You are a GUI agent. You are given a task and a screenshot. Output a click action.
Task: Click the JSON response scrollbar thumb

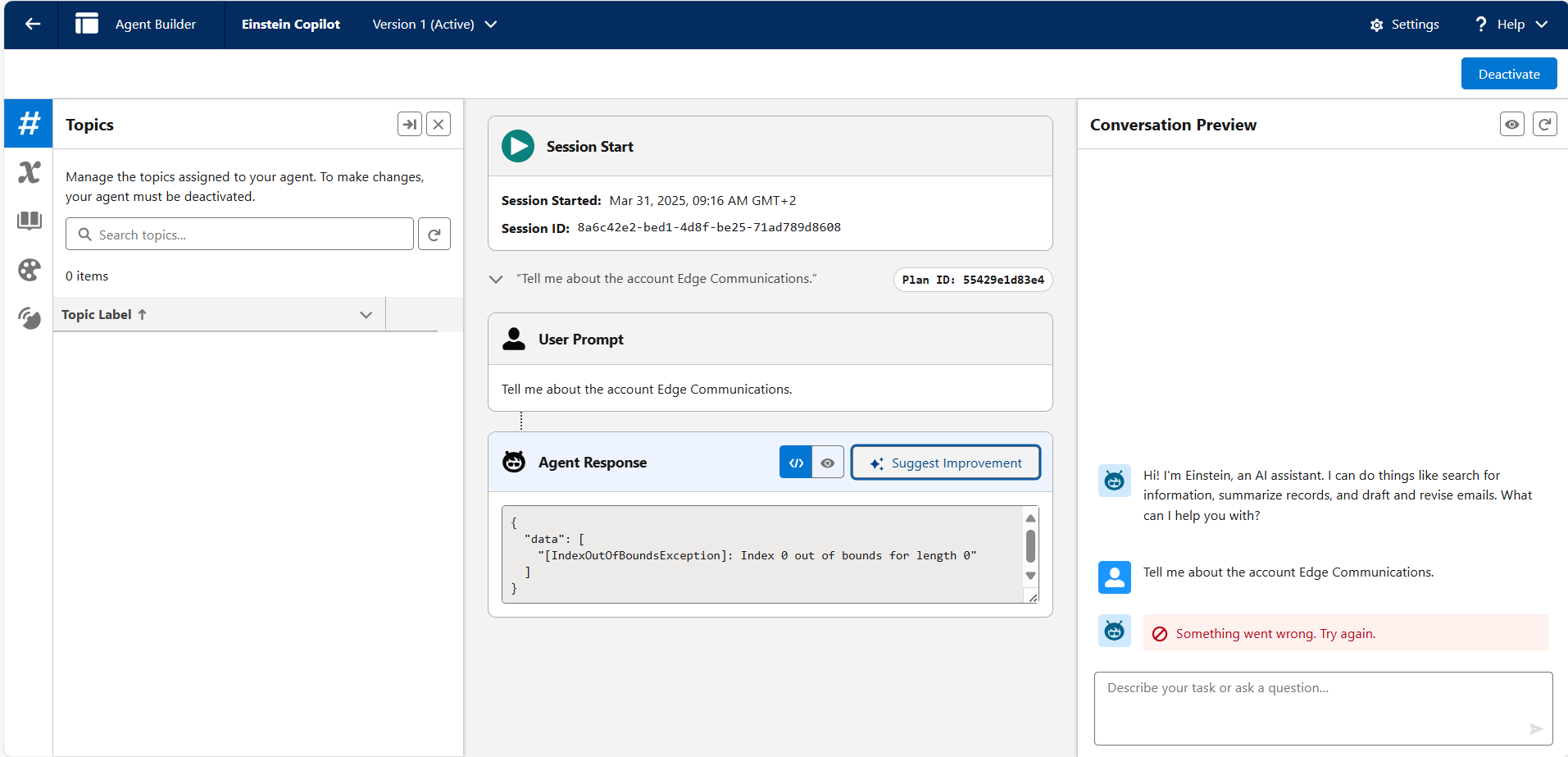1030,546
